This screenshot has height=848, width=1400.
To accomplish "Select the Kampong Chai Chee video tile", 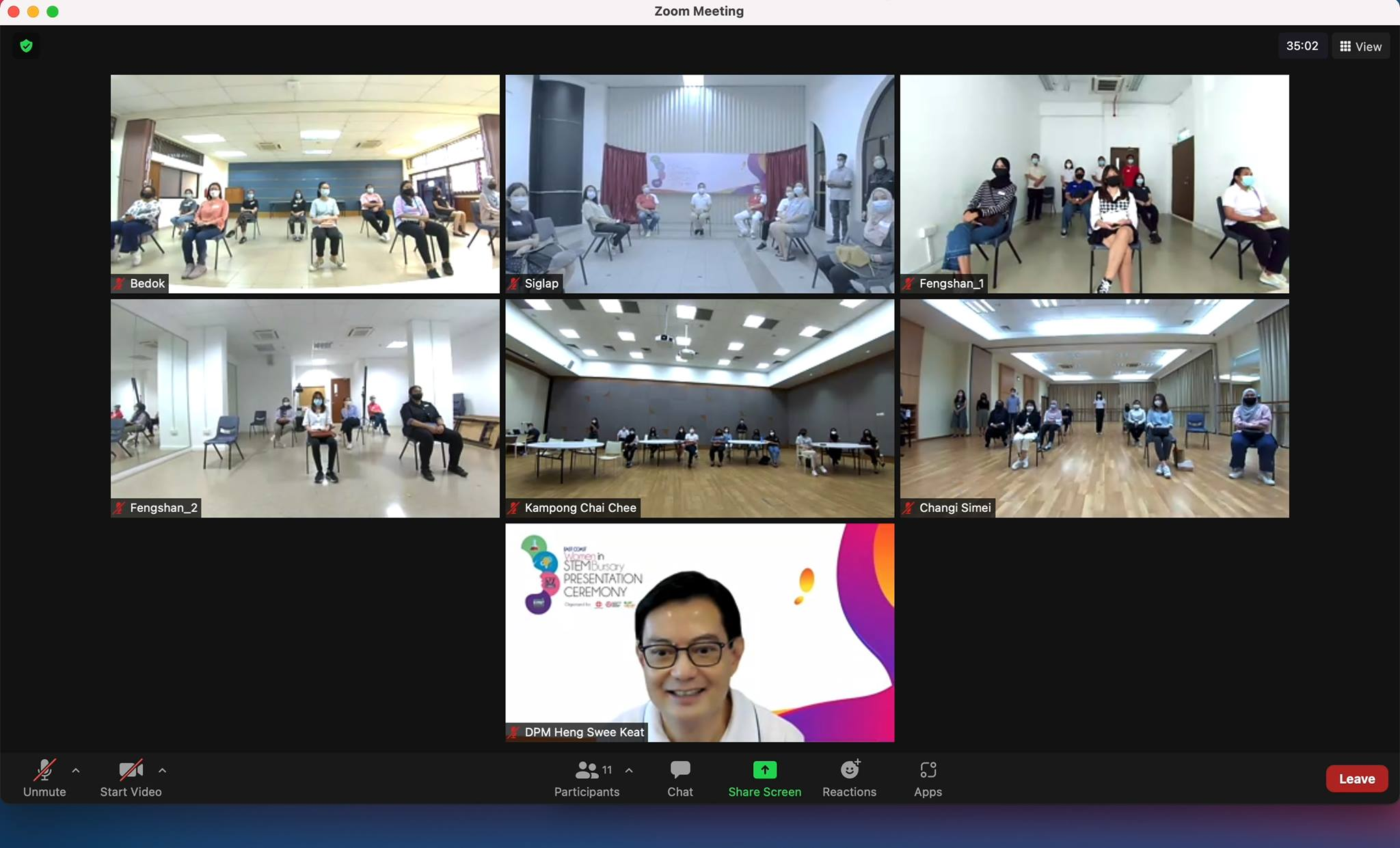I will (x=699, y=408).
